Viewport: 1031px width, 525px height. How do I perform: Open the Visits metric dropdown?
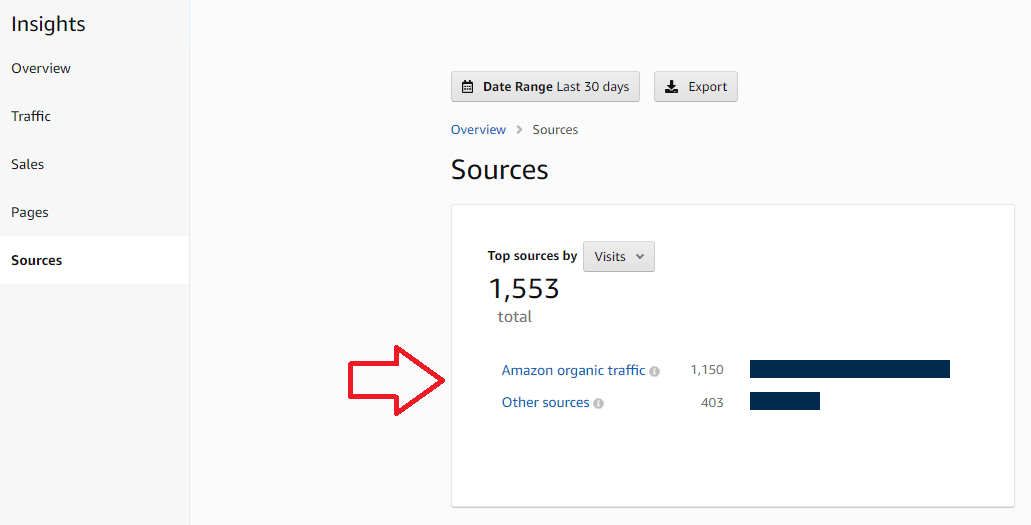point(619,257)
